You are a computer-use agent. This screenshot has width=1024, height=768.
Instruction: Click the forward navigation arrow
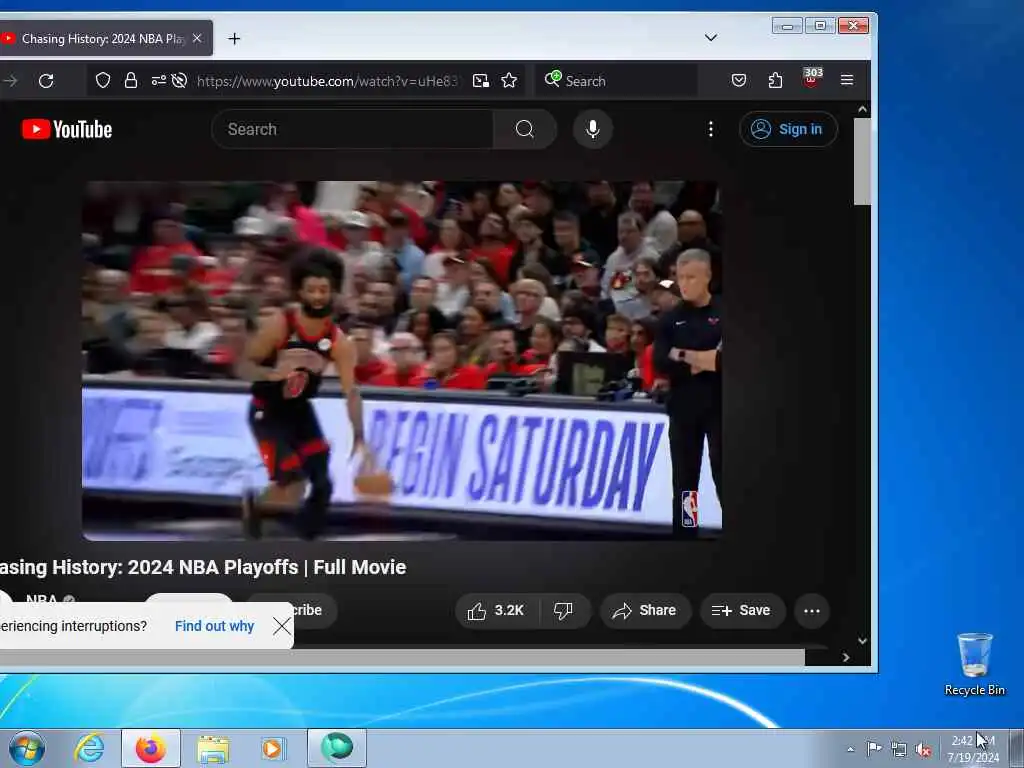[x=10, y=81]
